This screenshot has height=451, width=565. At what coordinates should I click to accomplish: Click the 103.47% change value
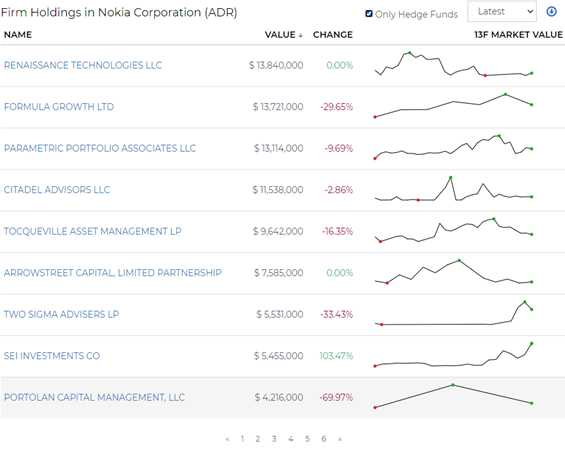[x=336, y=356]
